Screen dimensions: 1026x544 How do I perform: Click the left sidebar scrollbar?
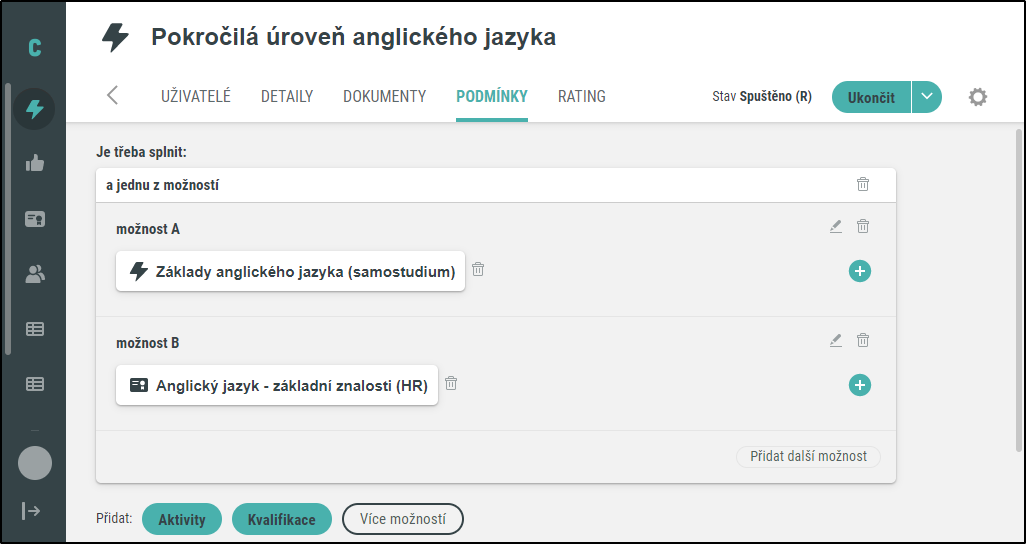pos(7,219)
